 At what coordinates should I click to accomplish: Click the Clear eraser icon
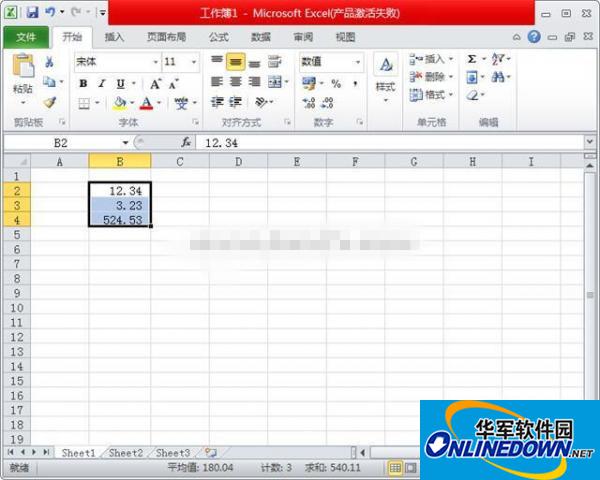(473, 95)
